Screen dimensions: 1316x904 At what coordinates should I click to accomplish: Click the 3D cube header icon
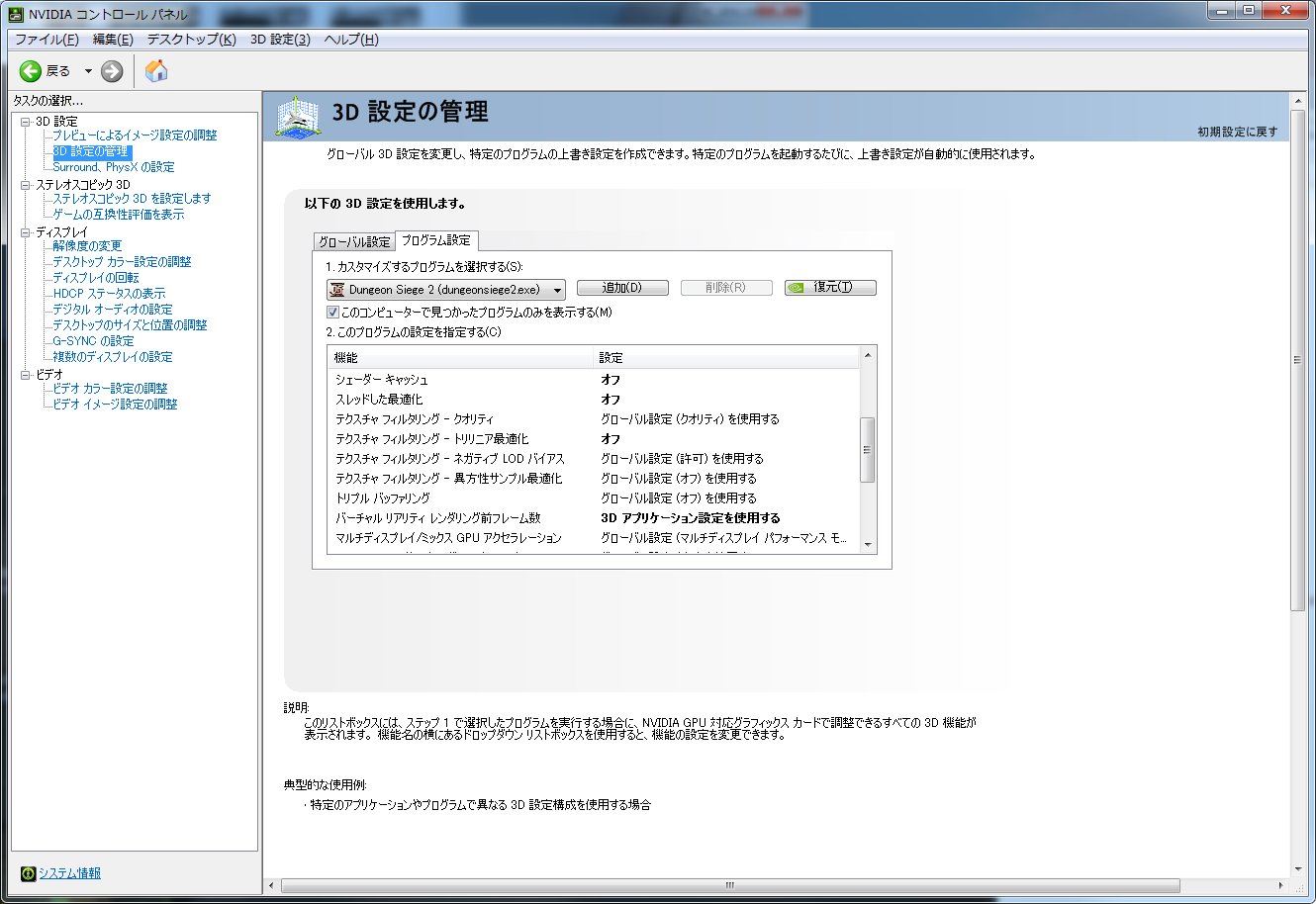pyautogui.click(x=298, y=116)
